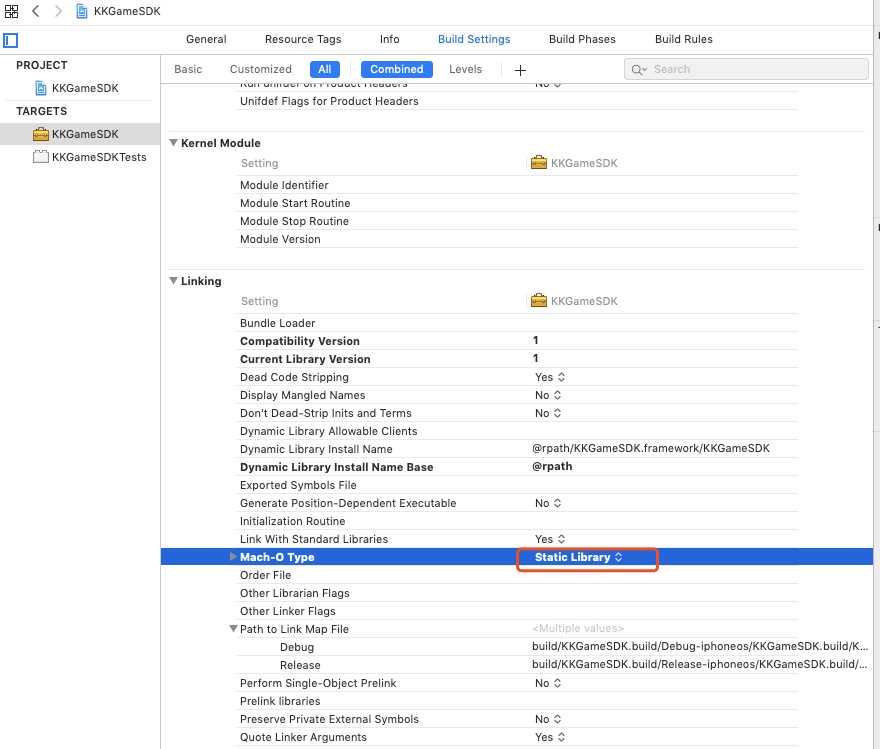Open Quote Linker Arguments dropdown
880x749 pixels.
550,737
